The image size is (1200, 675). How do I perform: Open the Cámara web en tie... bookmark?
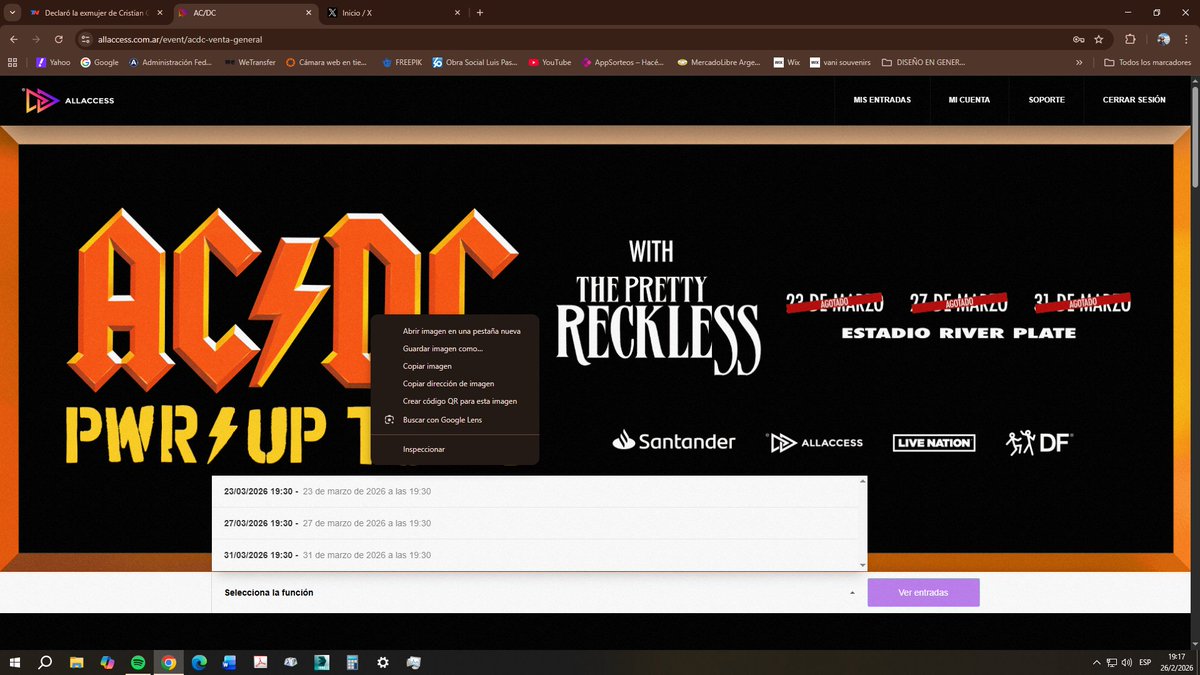[327, 62]
